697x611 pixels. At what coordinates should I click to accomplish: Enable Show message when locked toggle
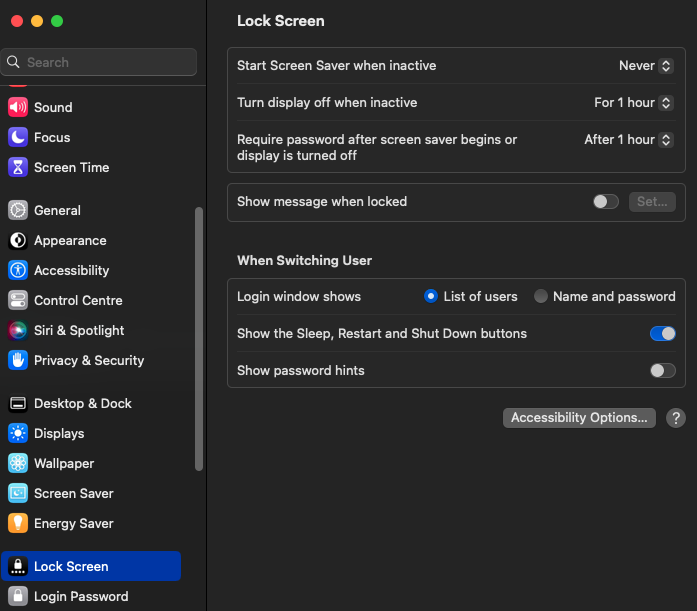(x=605, y=201)
